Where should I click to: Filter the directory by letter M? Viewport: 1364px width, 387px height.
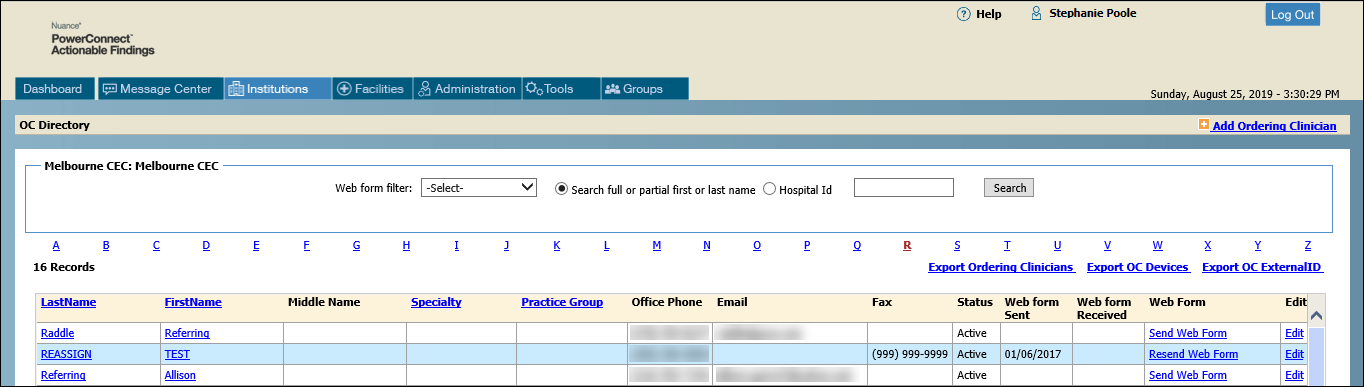tap(656, 245)
